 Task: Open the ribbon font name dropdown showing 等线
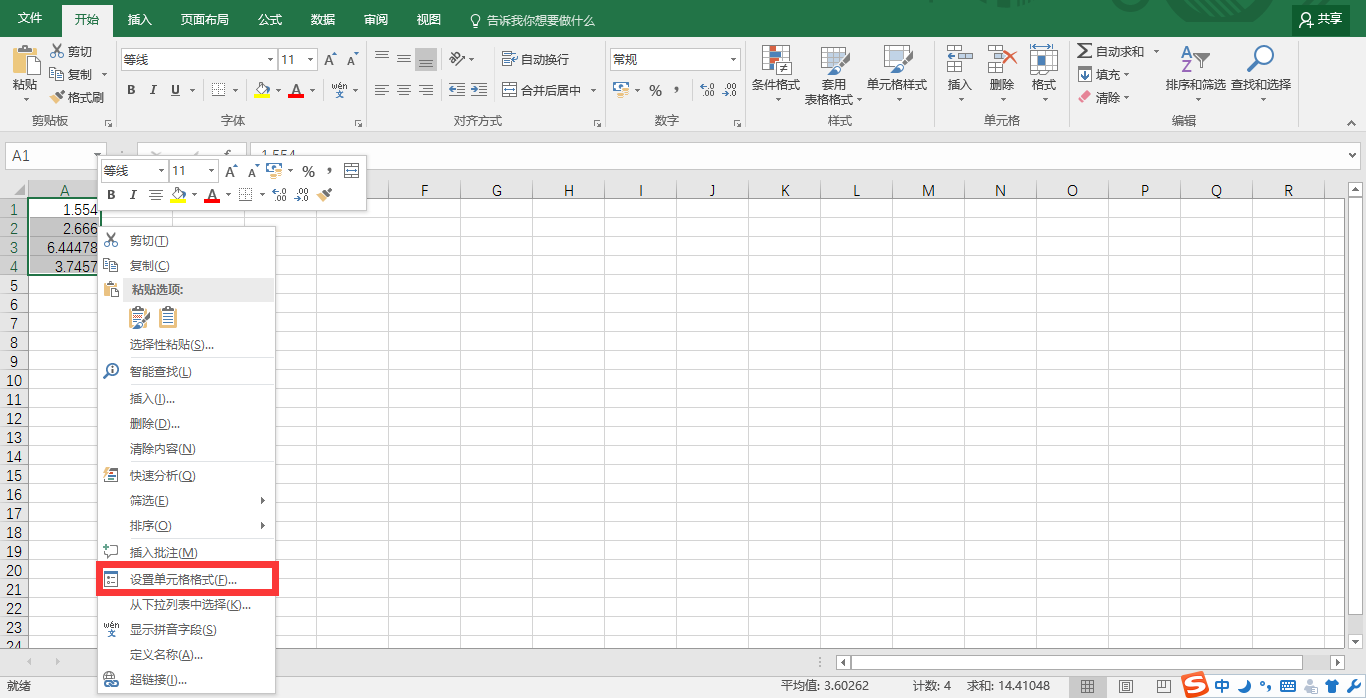click(268, 60)
